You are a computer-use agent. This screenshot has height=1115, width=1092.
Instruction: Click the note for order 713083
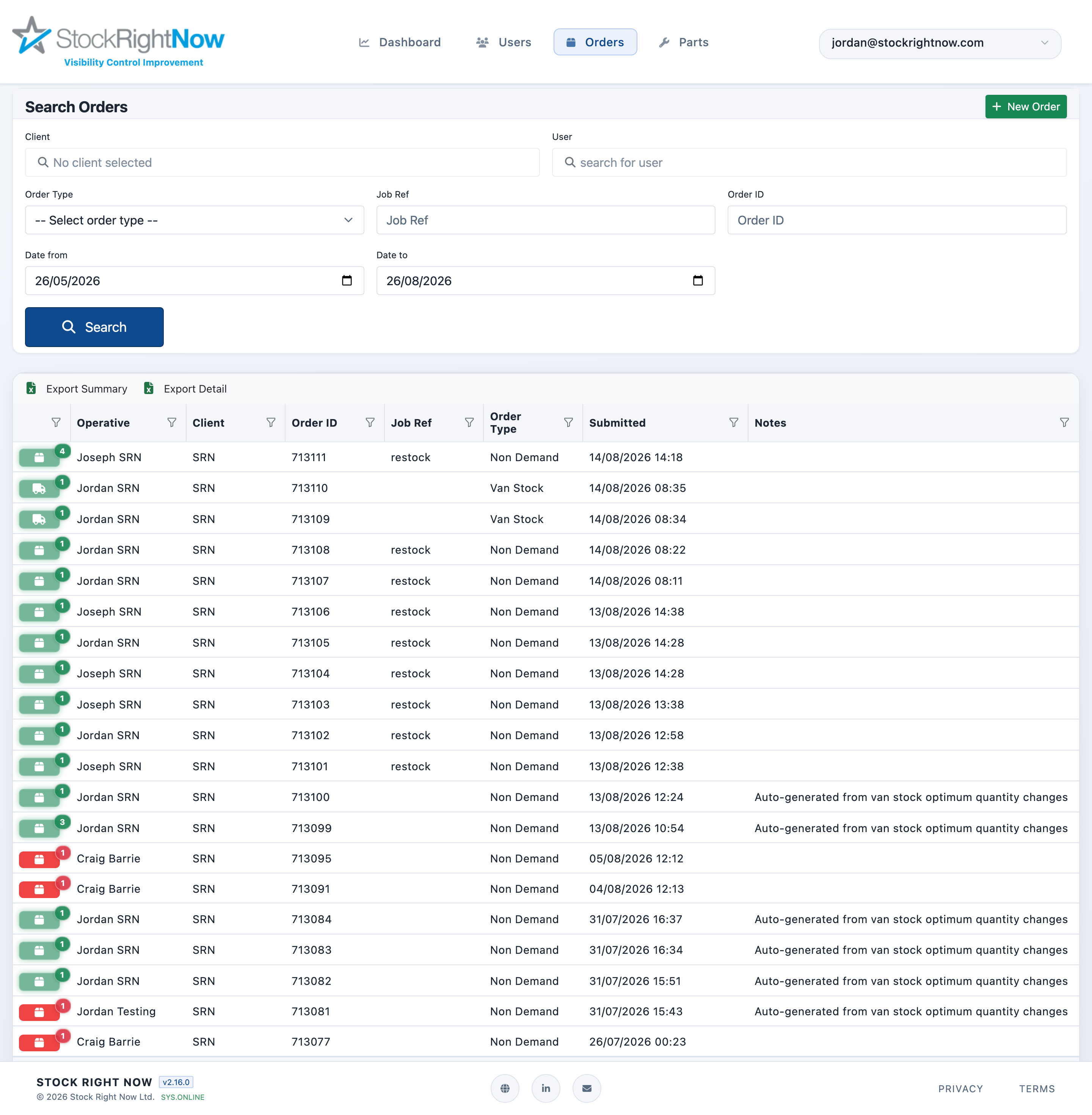click(911, 951)
